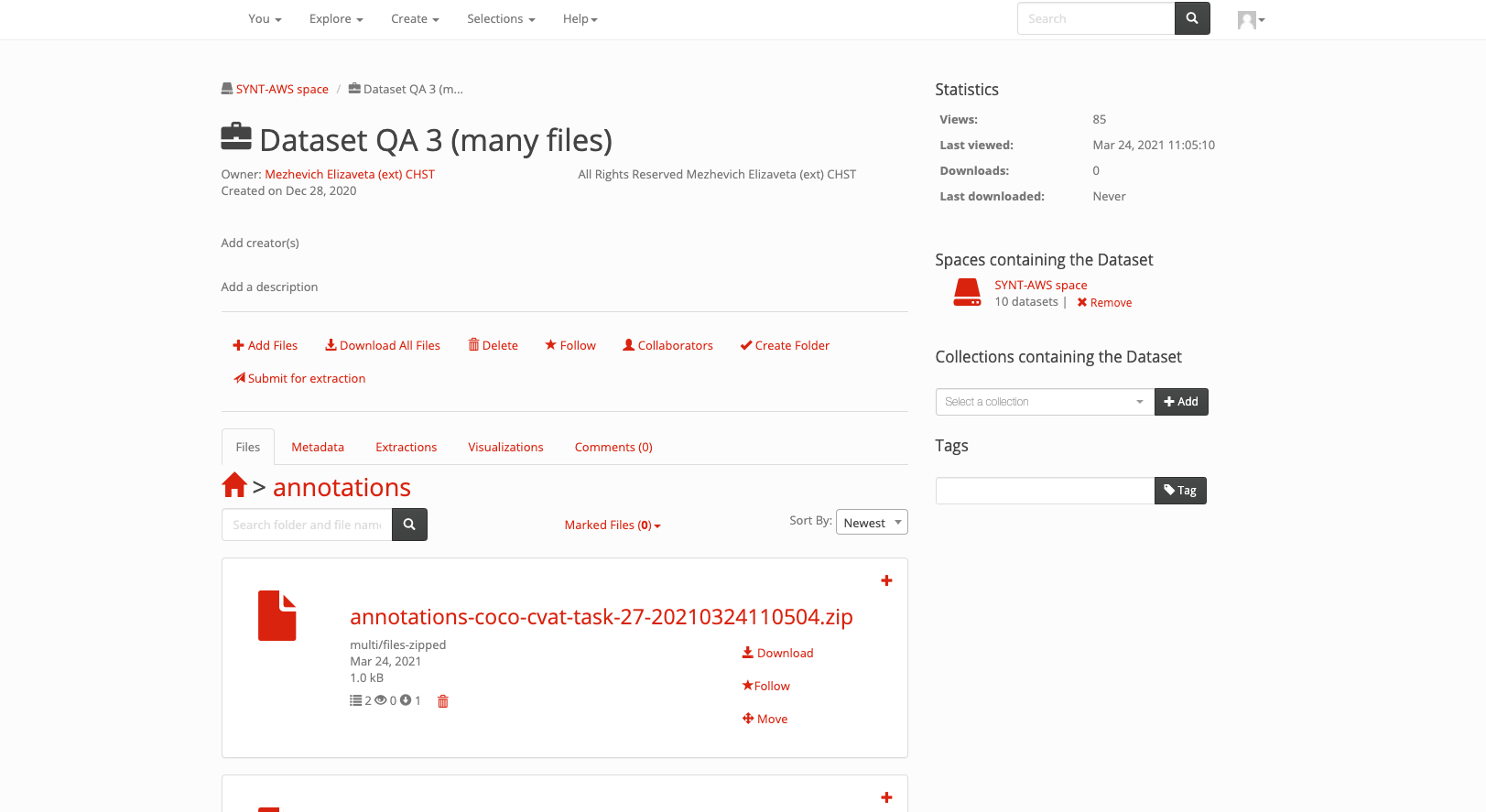Open the Help menu
Viewport: 1486px width, 812px height.
580,19
